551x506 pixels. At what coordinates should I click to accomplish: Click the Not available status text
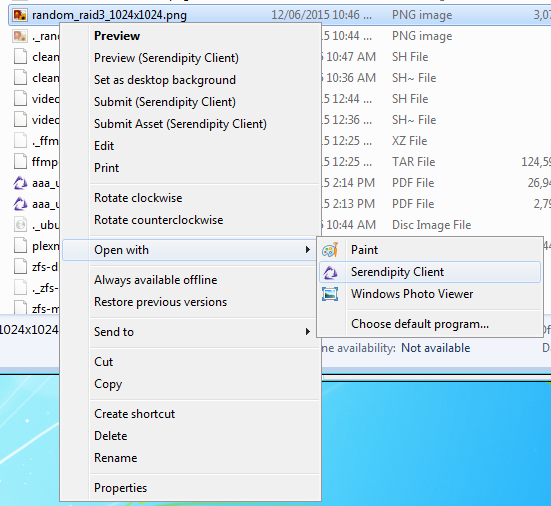click(436, 348)
